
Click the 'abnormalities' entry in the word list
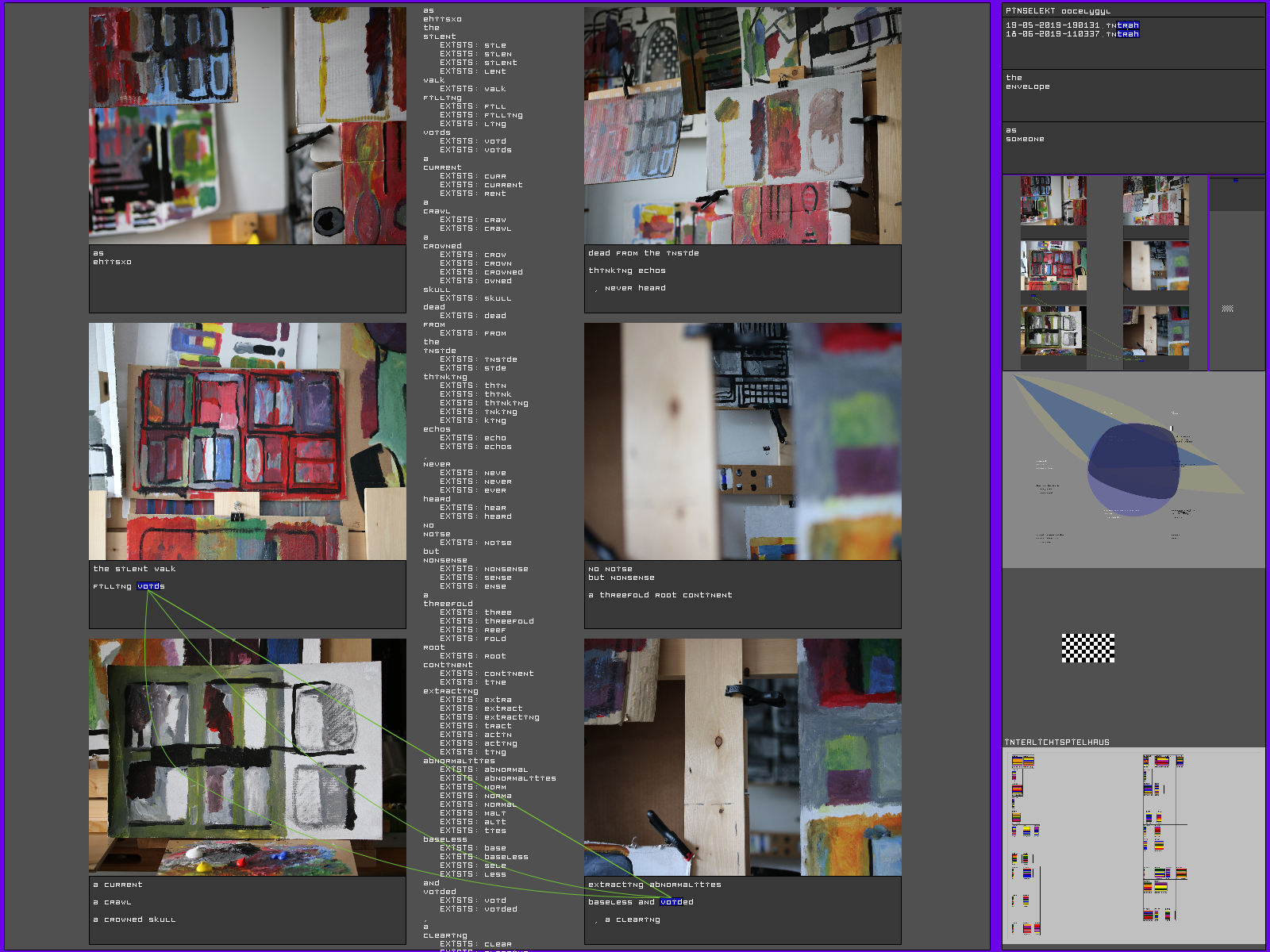[x=459, y=761]
